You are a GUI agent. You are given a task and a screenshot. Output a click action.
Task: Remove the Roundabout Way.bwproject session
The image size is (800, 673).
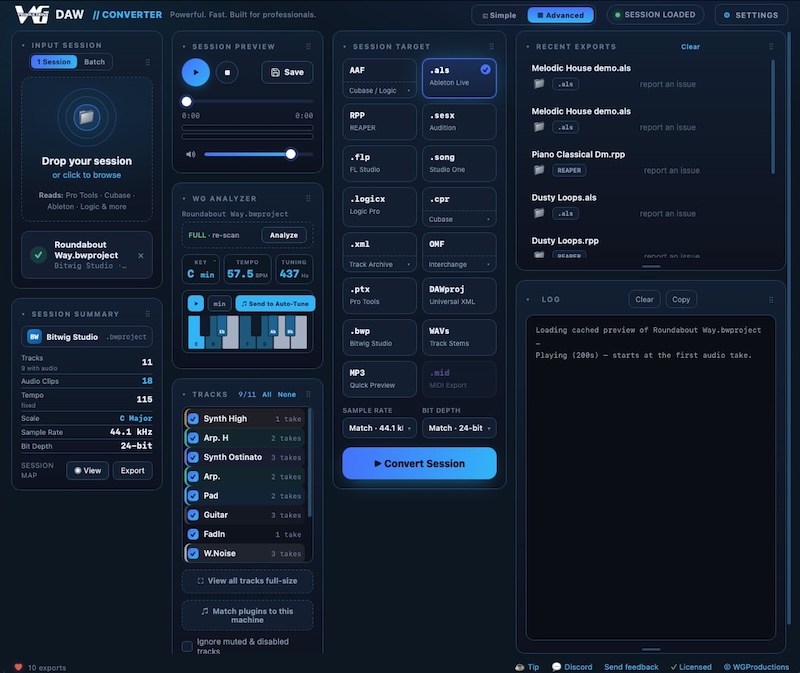(141, 256)
